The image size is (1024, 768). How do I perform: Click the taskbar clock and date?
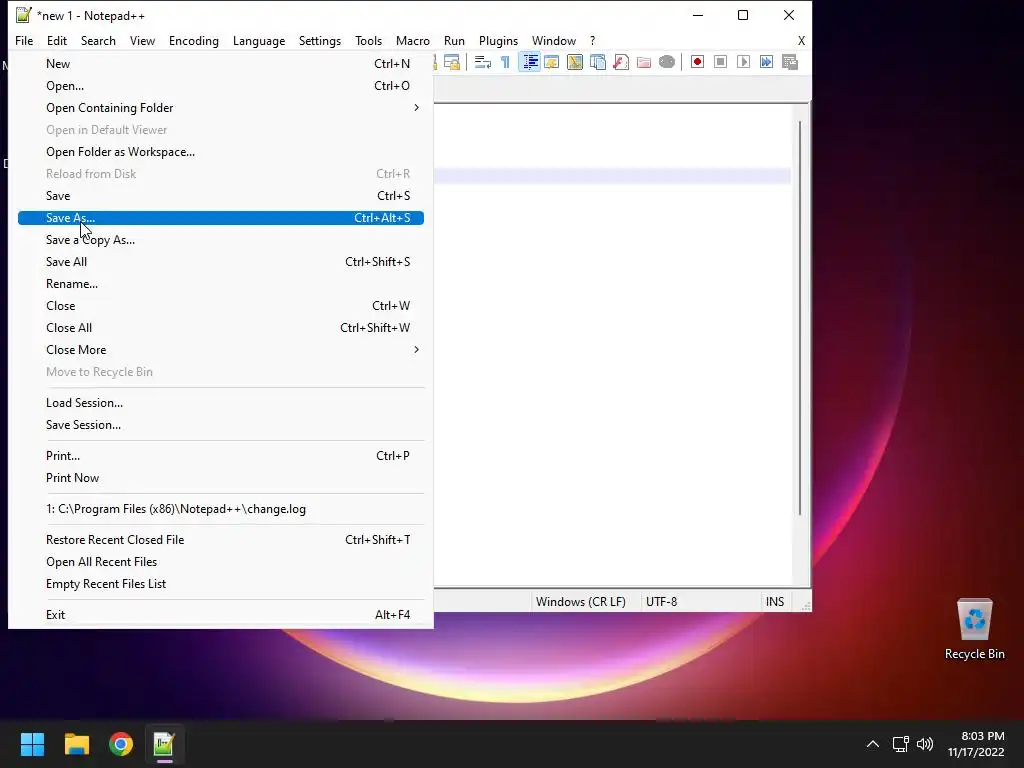click(976, 744)
